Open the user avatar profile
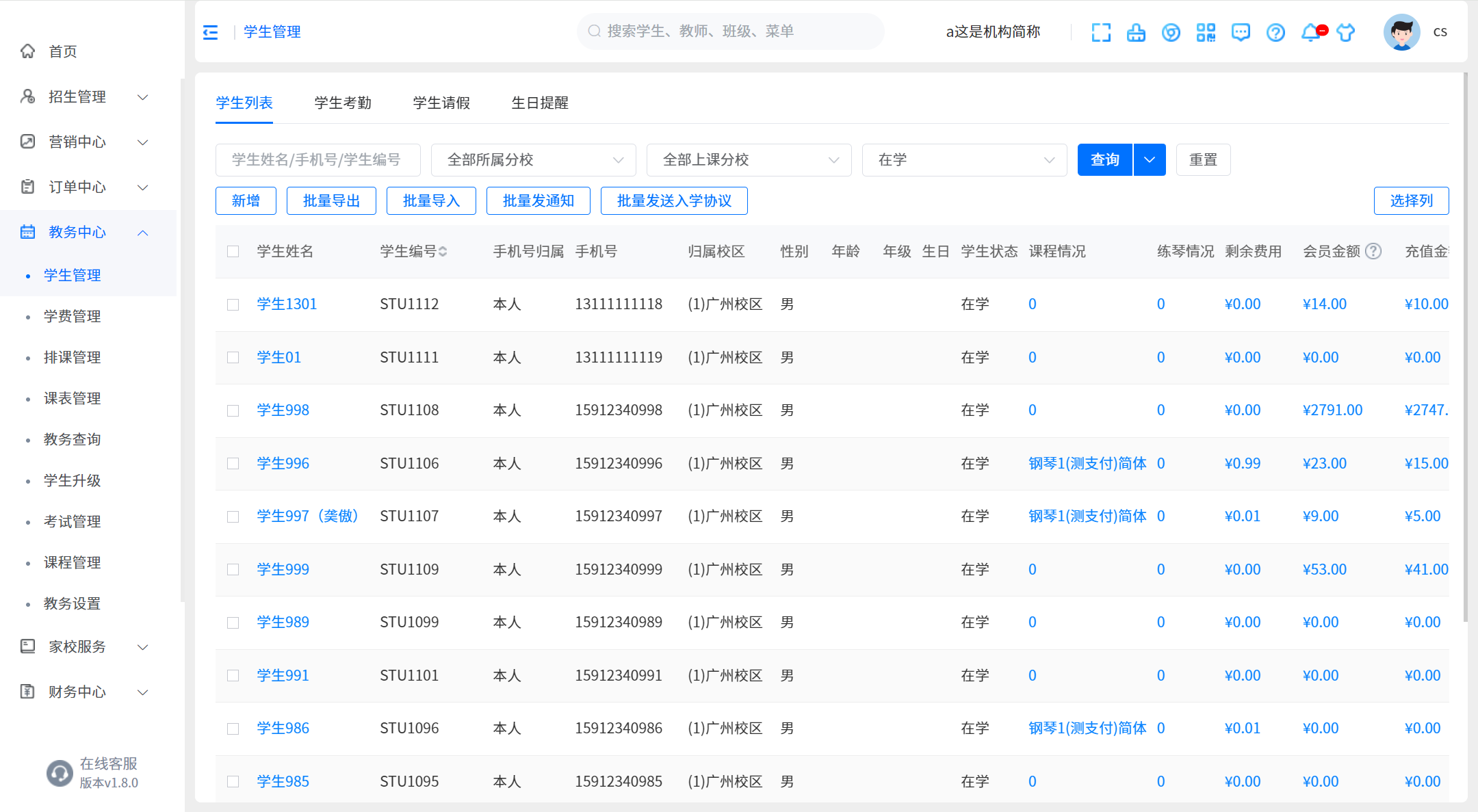 [1401, 32]
